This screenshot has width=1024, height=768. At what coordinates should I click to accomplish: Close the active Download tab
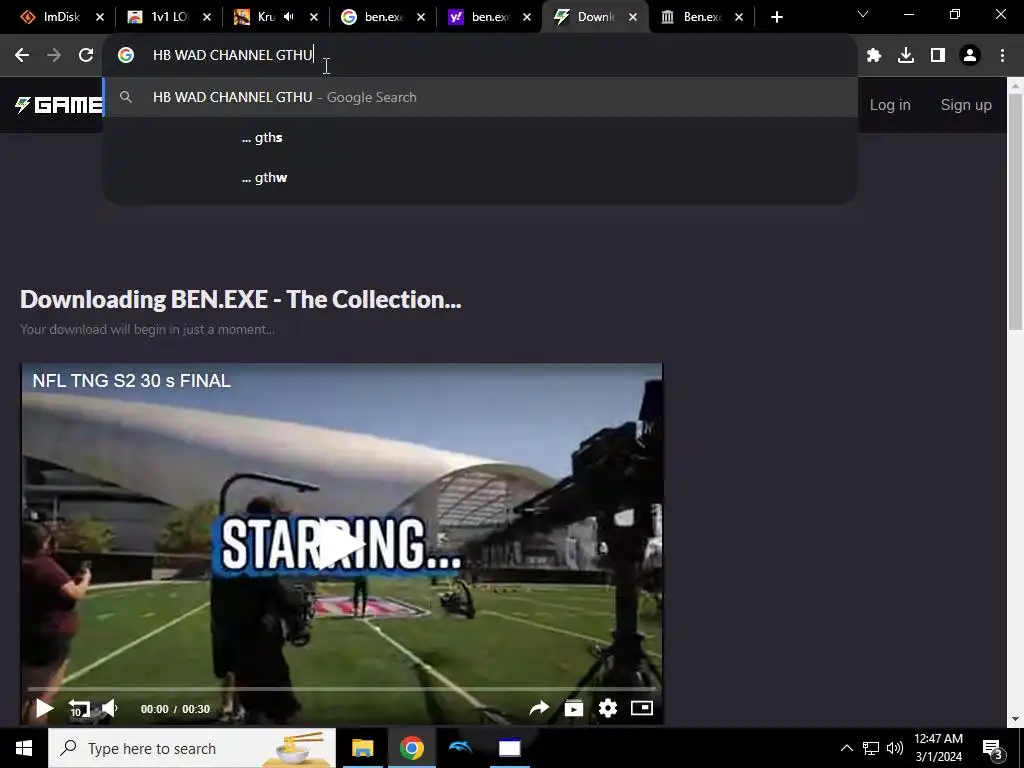pos(633,17)
